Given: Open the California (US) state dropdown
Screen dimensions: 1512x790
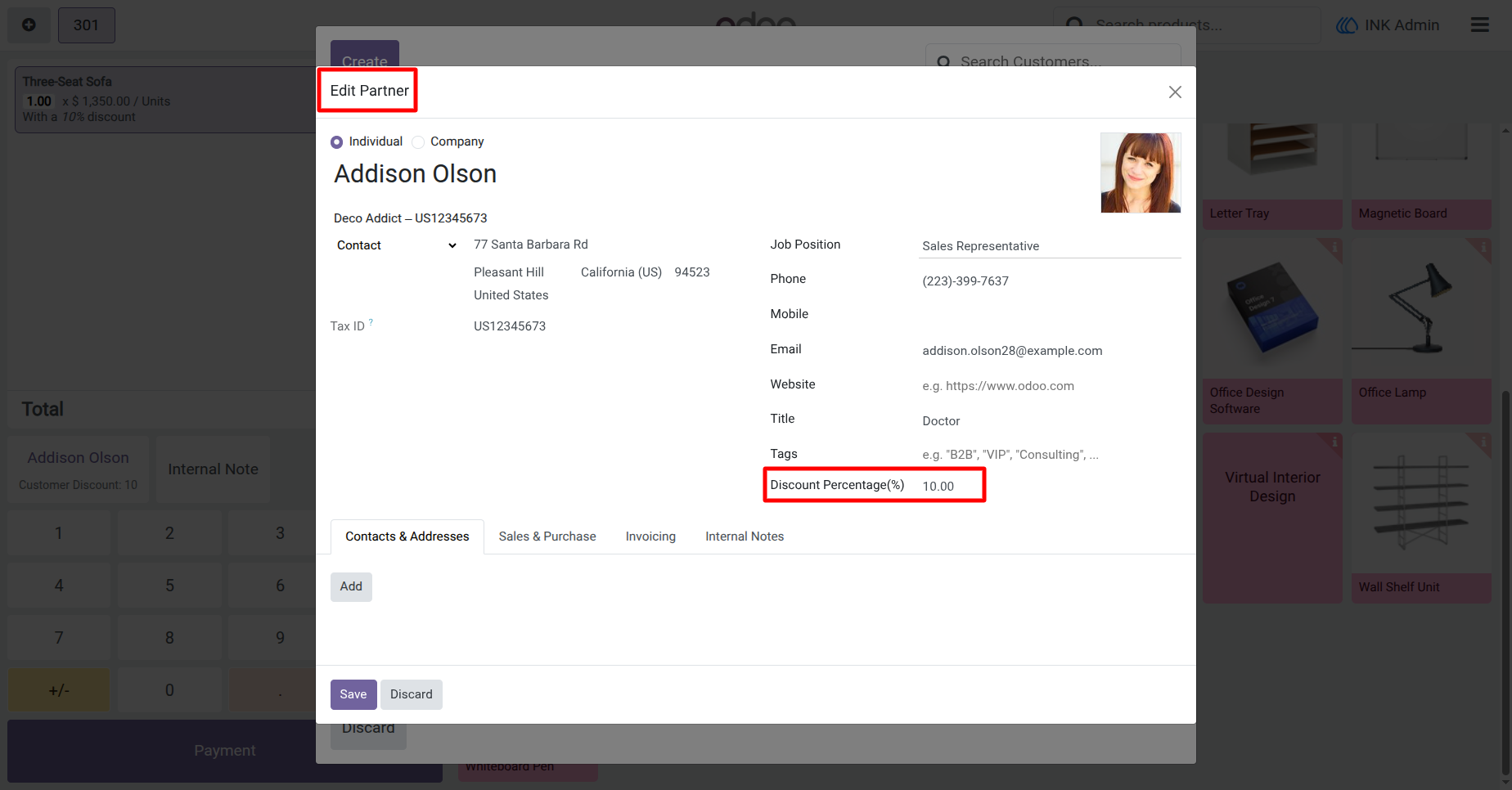Looking at the screenshot, I should [621, 272].
